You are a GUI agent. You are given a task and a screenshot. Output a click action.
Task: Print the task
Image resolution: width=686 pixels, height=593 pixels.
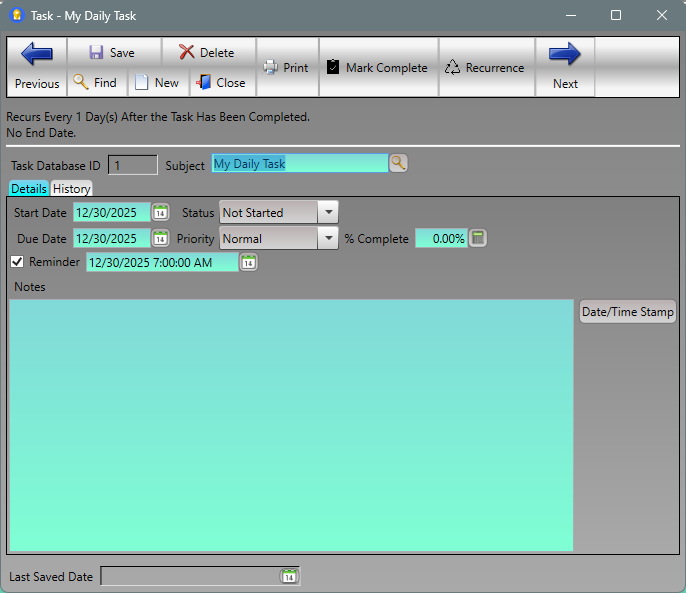[x=286, y=68]
